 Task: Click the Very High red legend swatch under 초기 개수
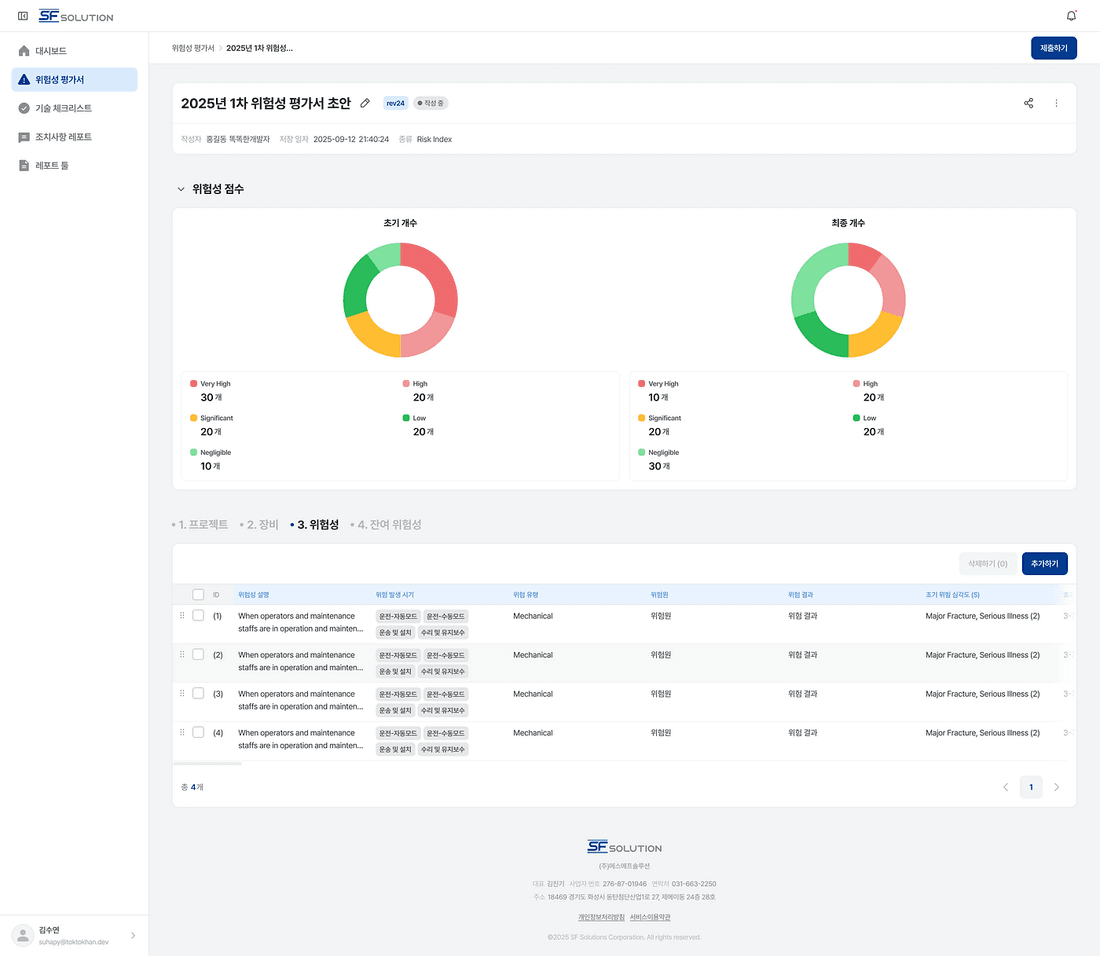194,384
